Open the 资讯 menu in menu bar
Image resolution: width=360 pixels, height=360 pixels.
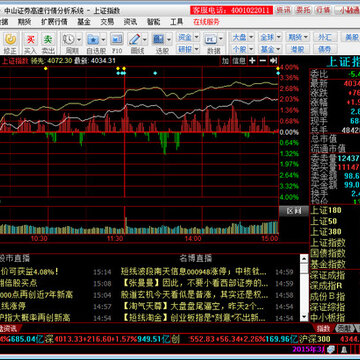130,22
